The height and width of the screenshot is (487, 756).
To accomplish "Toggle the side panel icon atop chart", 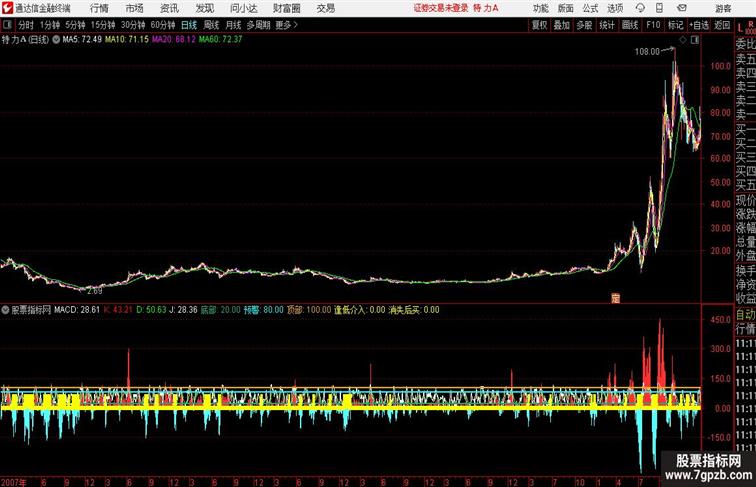I will tap(695, 40).
